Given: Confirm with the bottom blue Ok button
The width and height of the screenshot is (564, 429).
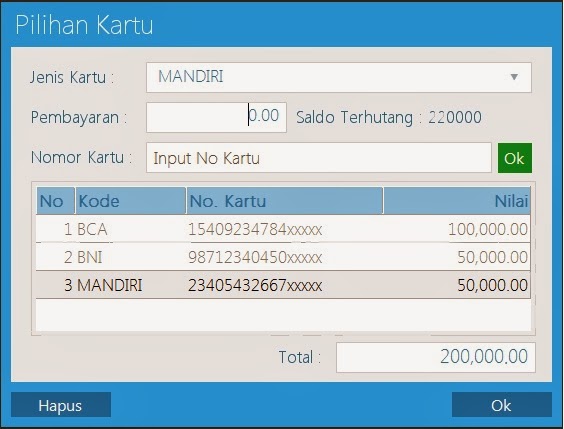Looking at the screenshot, I should click(x=501, y=405).
